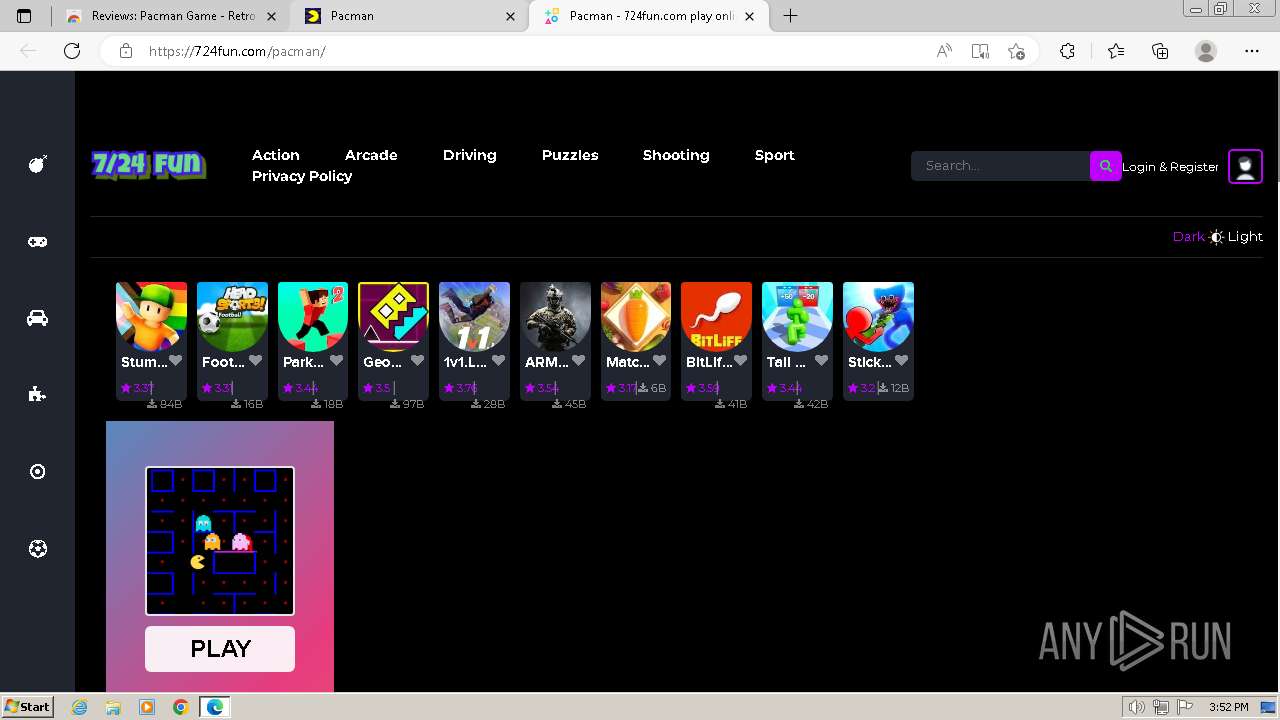The width and height of the screenshot is (1280, 720).
Task: Favorite the BitLif... game with its heart
Action: click(740, 361)
